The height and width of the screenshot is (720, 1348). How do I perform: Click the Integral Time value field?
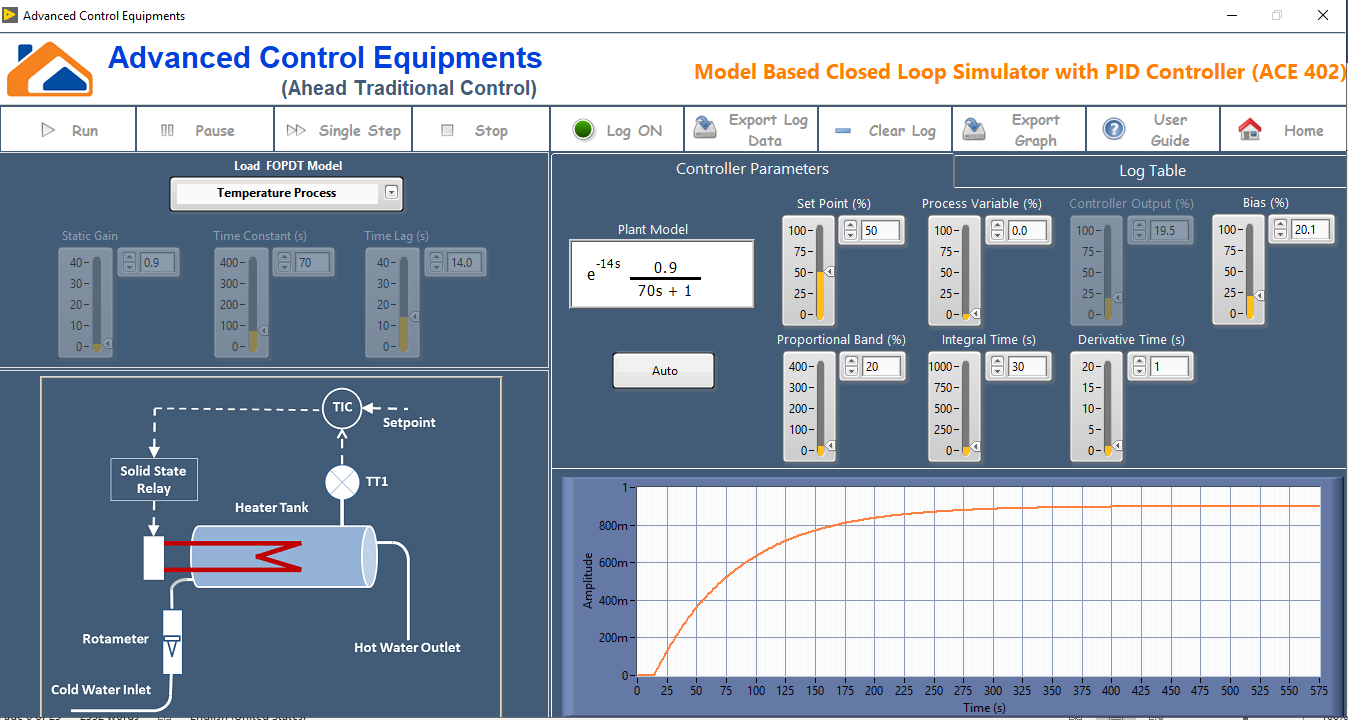point(1028,367)
